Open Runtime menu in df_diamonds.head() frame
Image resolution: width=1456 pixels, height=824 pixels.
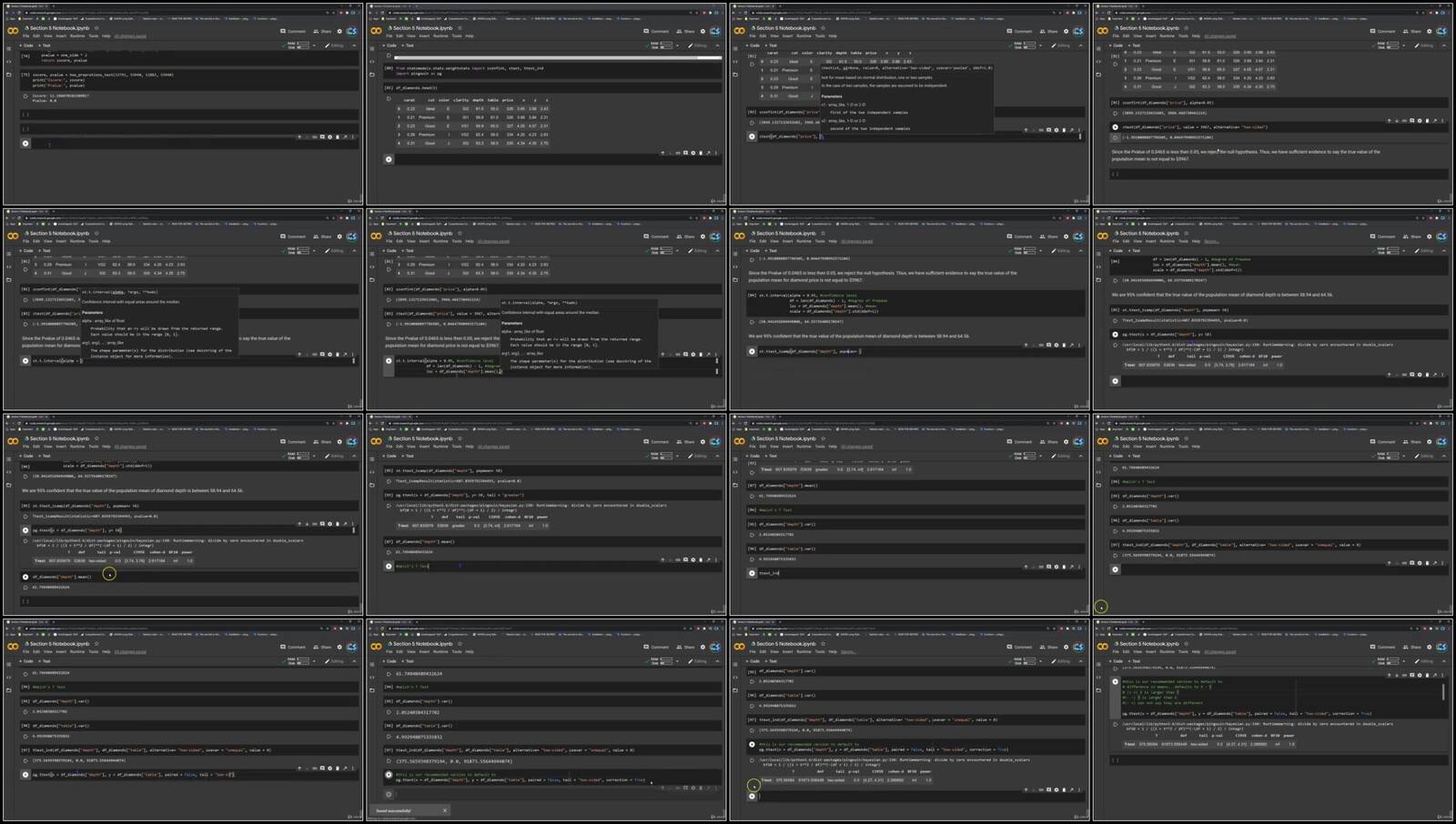[x=440, y=36]
